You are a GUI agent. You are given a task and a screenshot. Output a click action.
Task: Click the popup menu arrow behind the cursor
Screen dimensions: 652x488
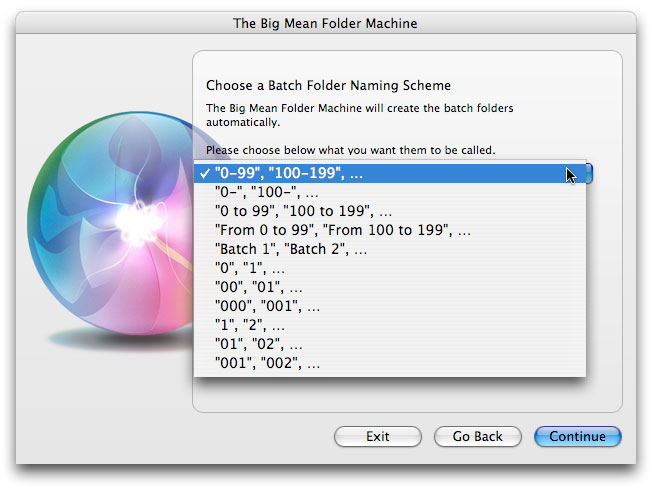click(589, 173)
